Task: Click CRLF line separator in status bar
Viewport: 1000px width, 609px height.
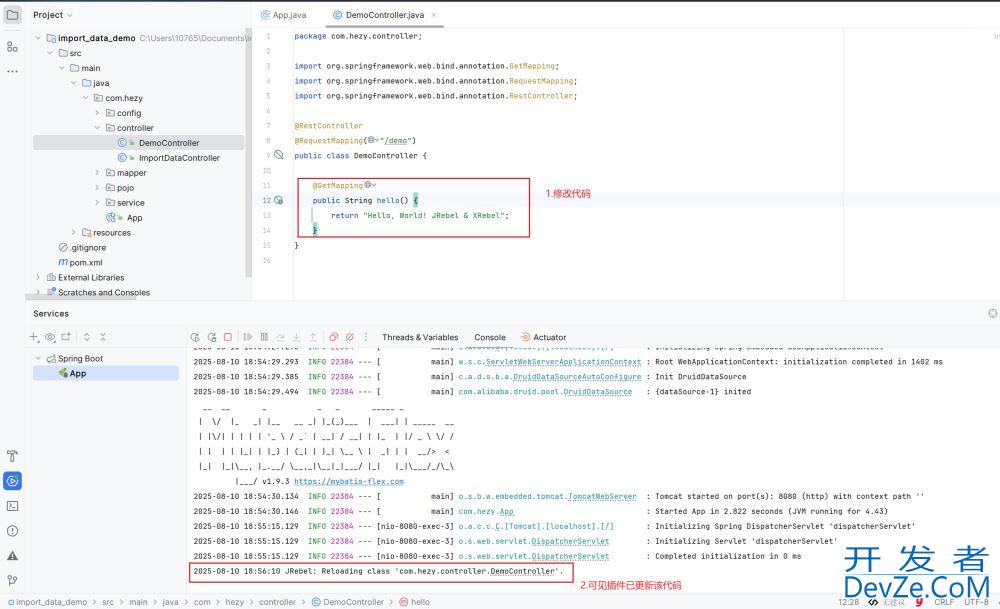Action: [x=944, y=601]
